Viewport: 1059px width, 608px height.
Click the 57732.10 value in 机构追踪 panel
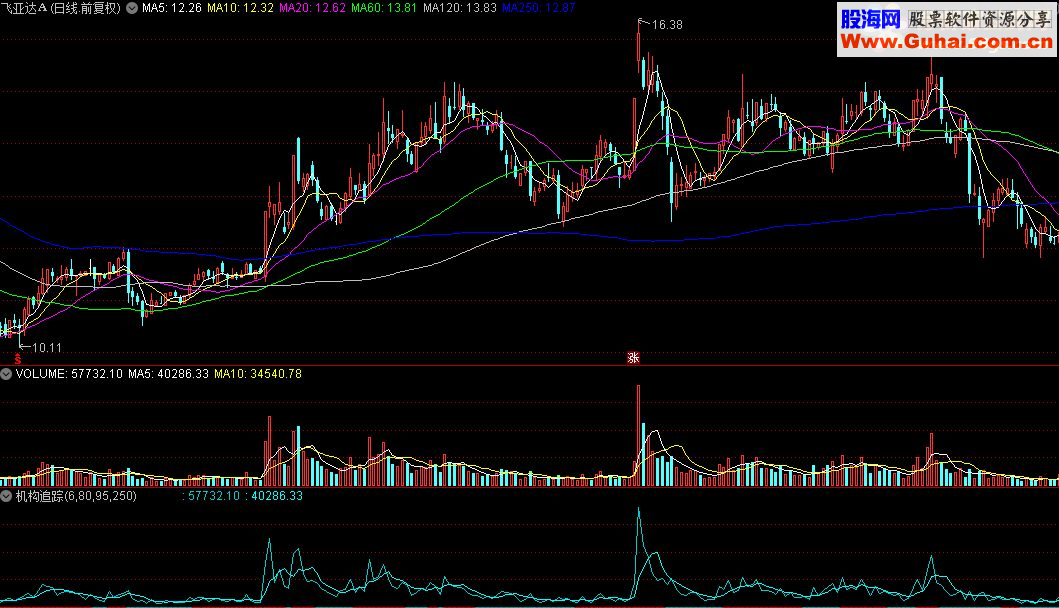(x=213, y=496)
